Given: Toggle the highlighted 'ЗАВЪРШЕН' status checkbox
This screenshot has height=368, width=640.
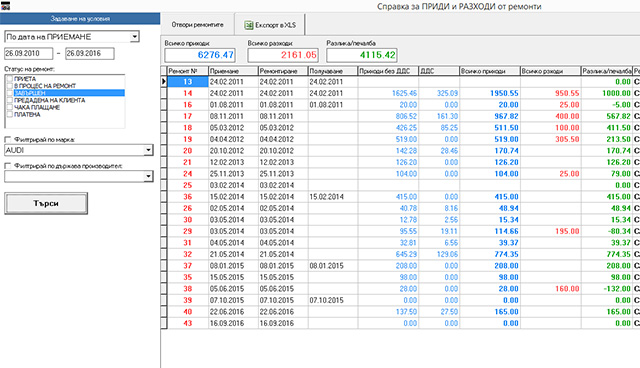Looking at the screenshot, I should pyautogui.click(x=9, y=93).
